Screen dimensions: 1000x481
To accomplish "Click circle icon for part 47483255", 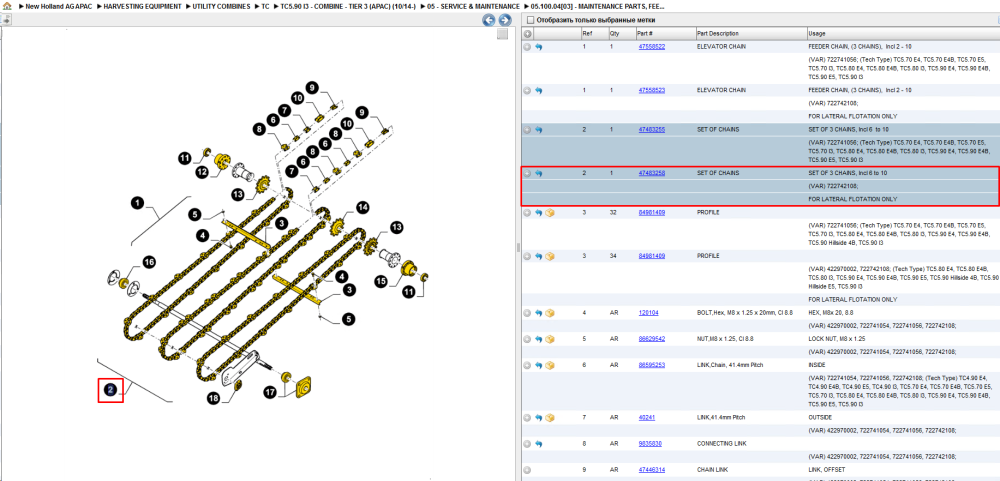I will click(x=527, y=130).
